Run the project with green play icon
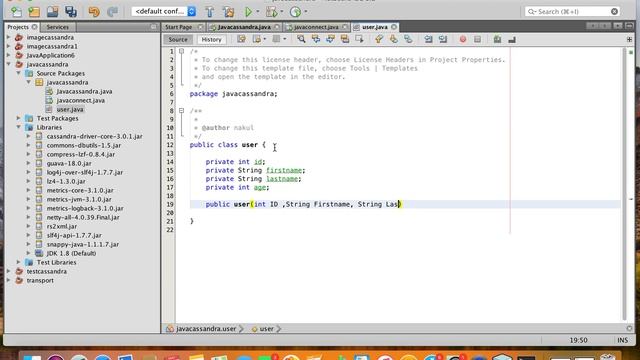640x360 pixels. click(x=248, y=12)
